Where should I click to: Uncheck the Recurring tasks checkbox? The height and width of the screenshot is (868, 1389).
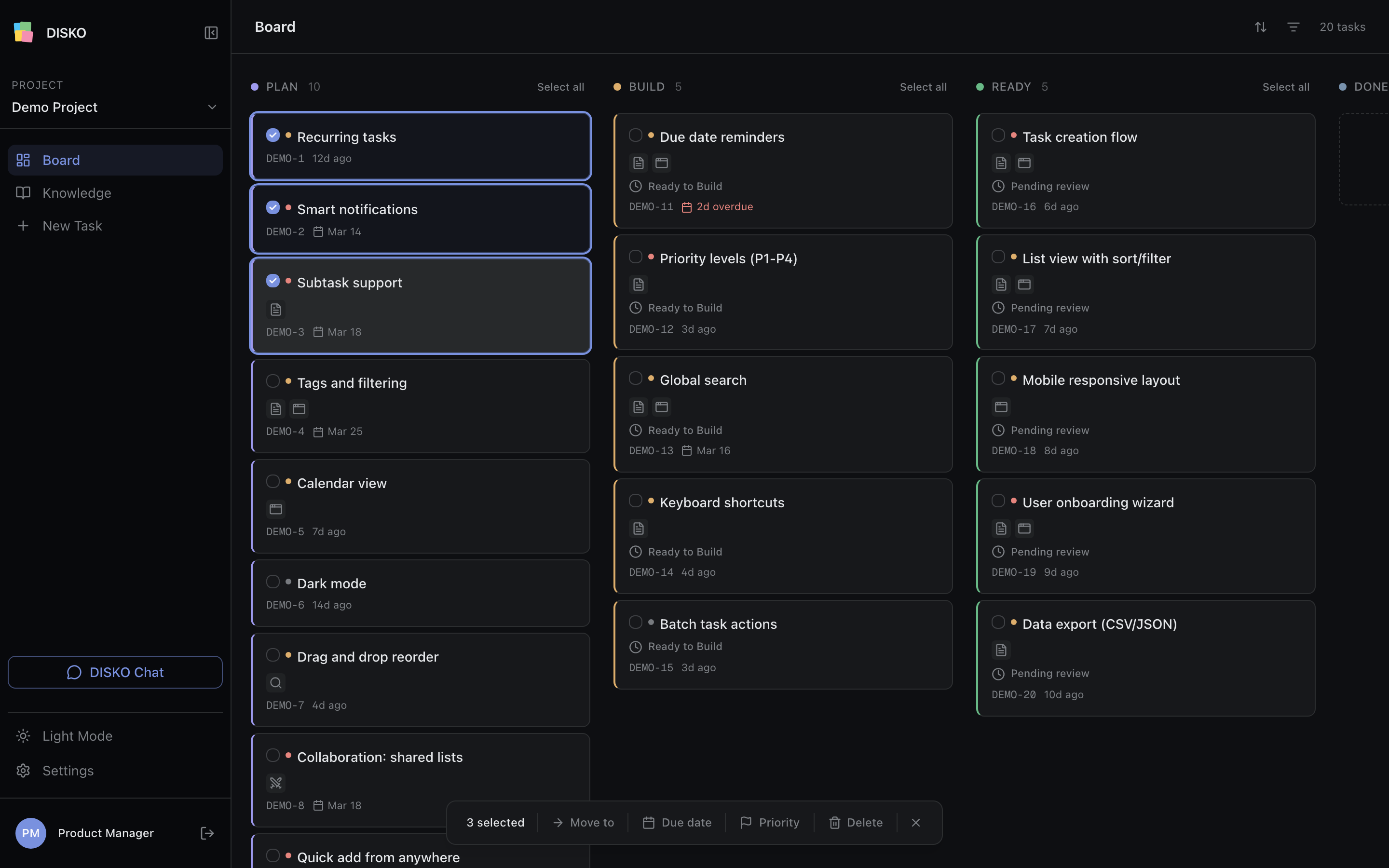coord(272,135)
